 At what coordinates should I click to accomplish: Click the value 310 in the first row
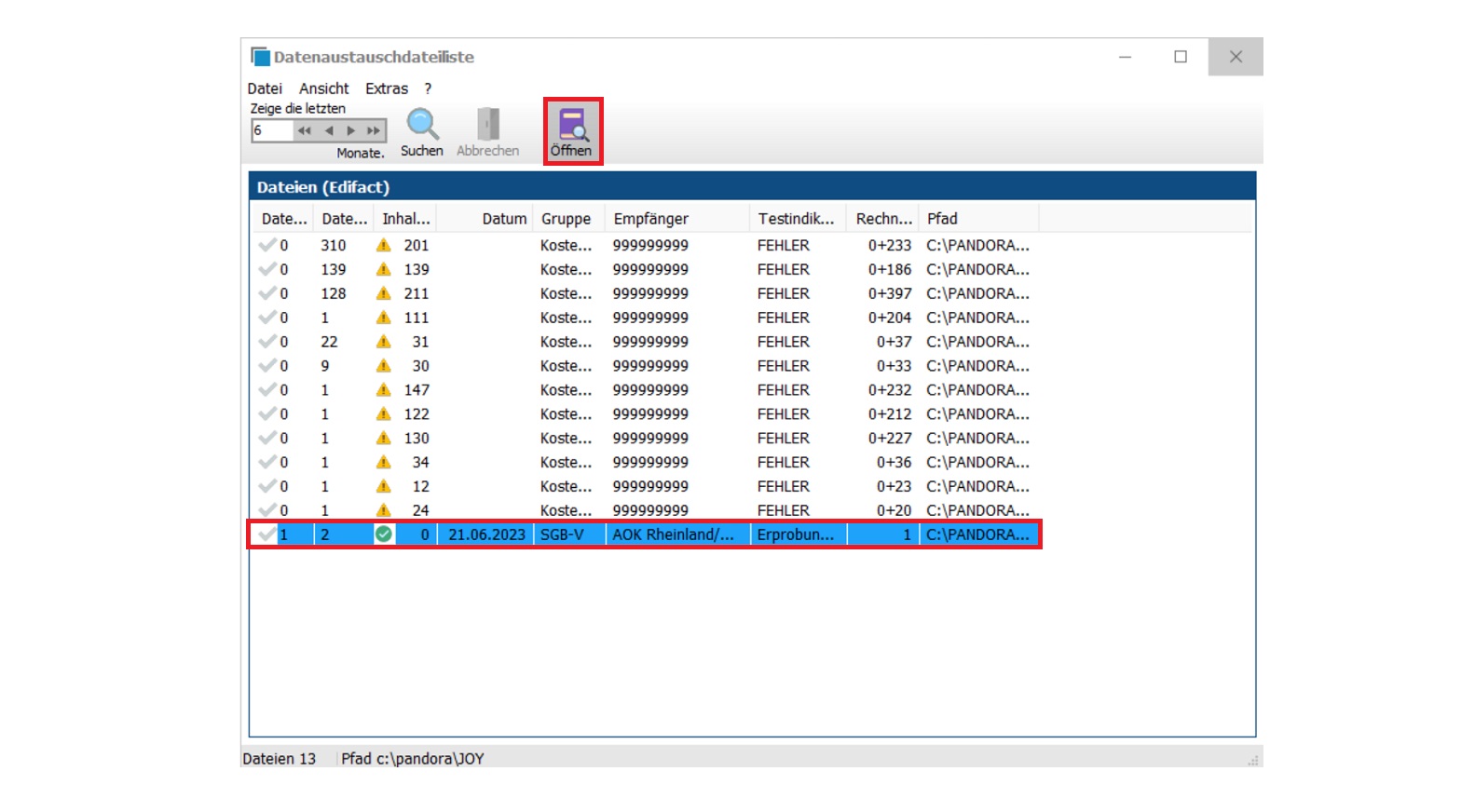coord(334,246)
